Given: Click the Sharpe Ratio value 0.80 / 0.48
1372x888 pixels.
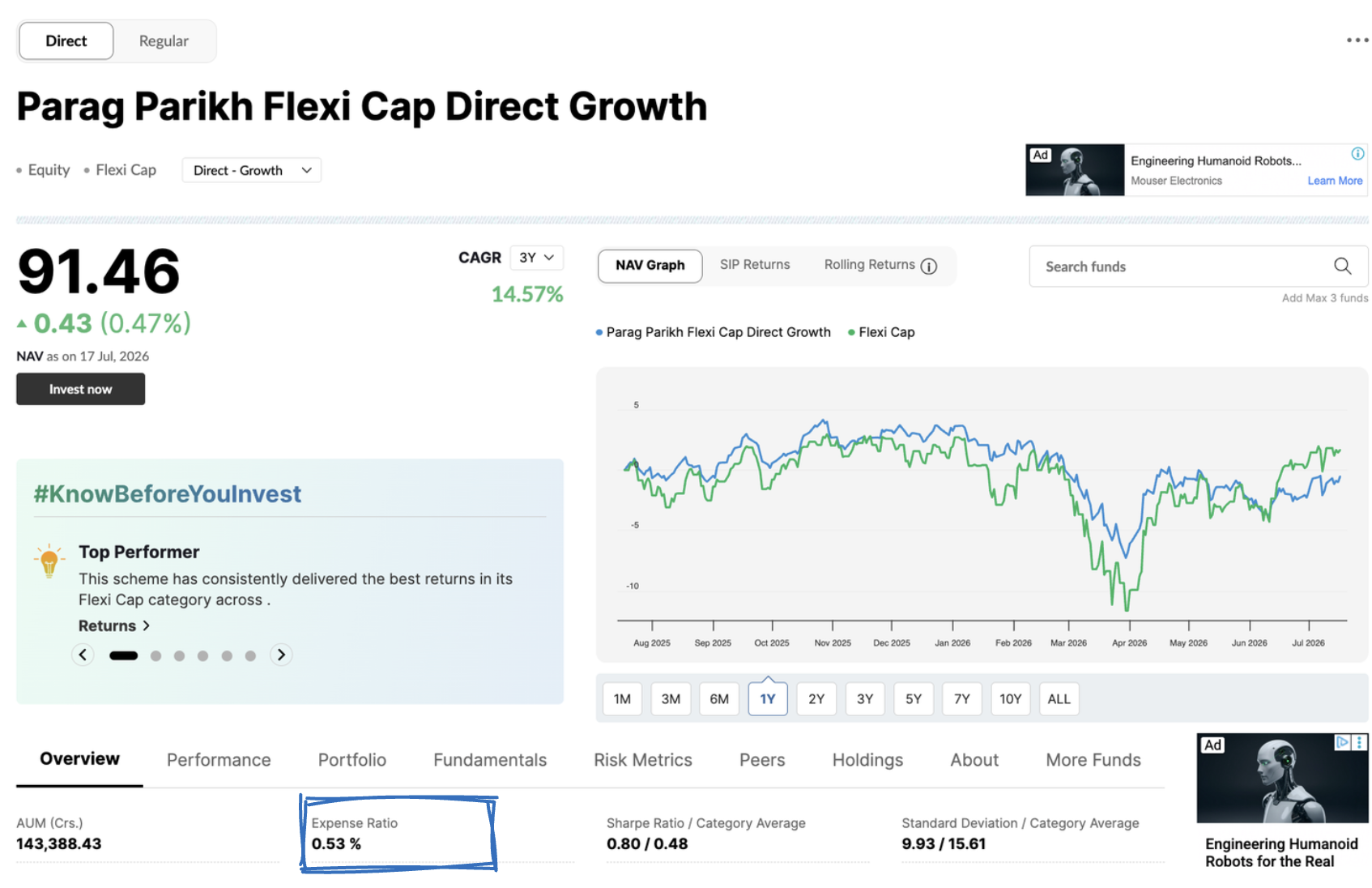Looking at the screenshot, I should [647, 843].
